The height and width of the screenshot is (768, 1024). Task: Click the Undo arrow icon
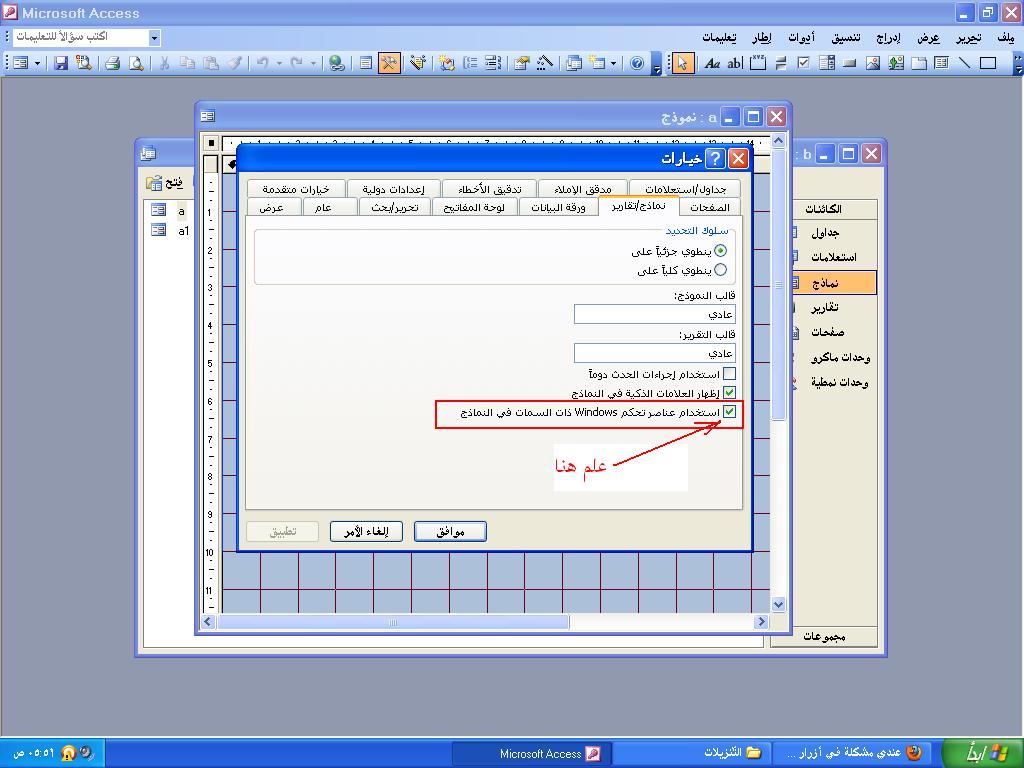tap(263, 63)
